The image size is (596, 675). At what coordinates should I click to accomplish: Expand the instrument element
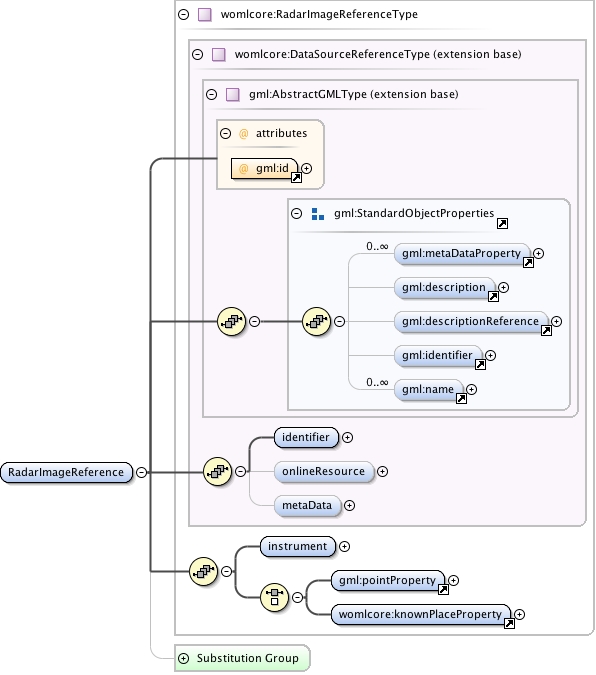tap(345, 547)
